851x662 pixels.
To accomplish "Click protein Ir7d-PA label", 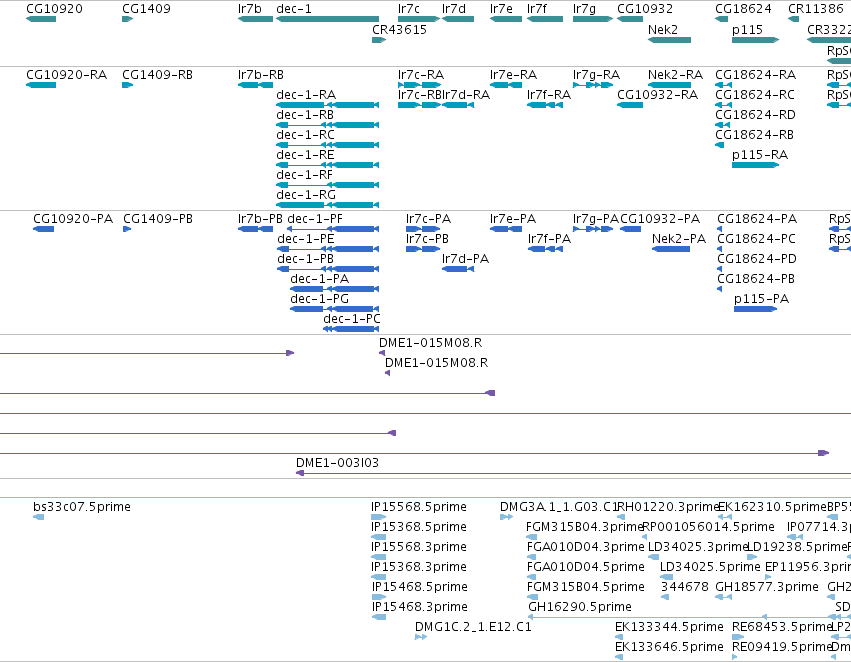I will pyautogui.click(x=465, y=259).
